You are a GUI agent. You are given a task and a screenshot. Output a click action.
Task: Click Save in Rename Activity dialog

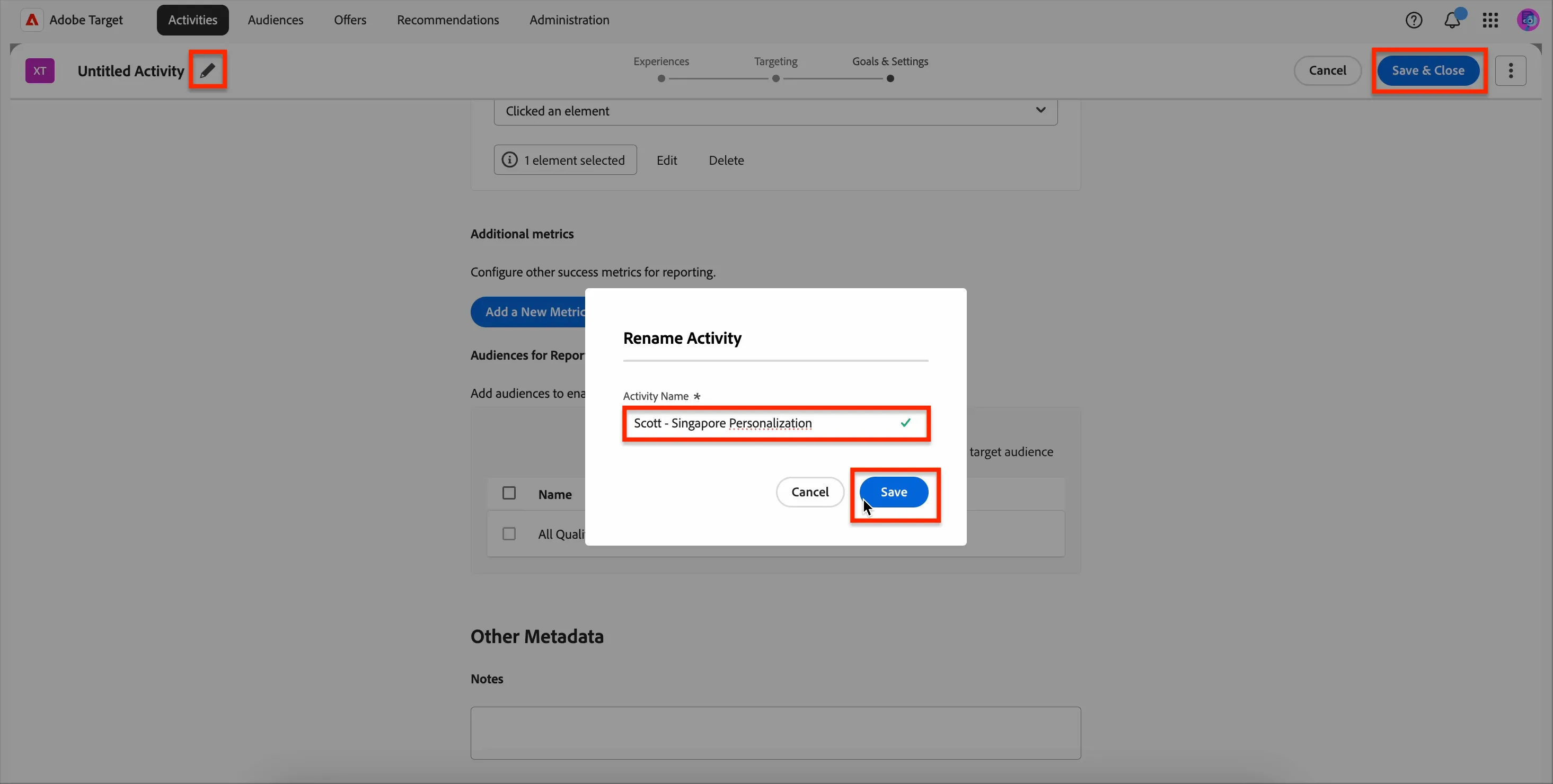click(x=894, y=492)
